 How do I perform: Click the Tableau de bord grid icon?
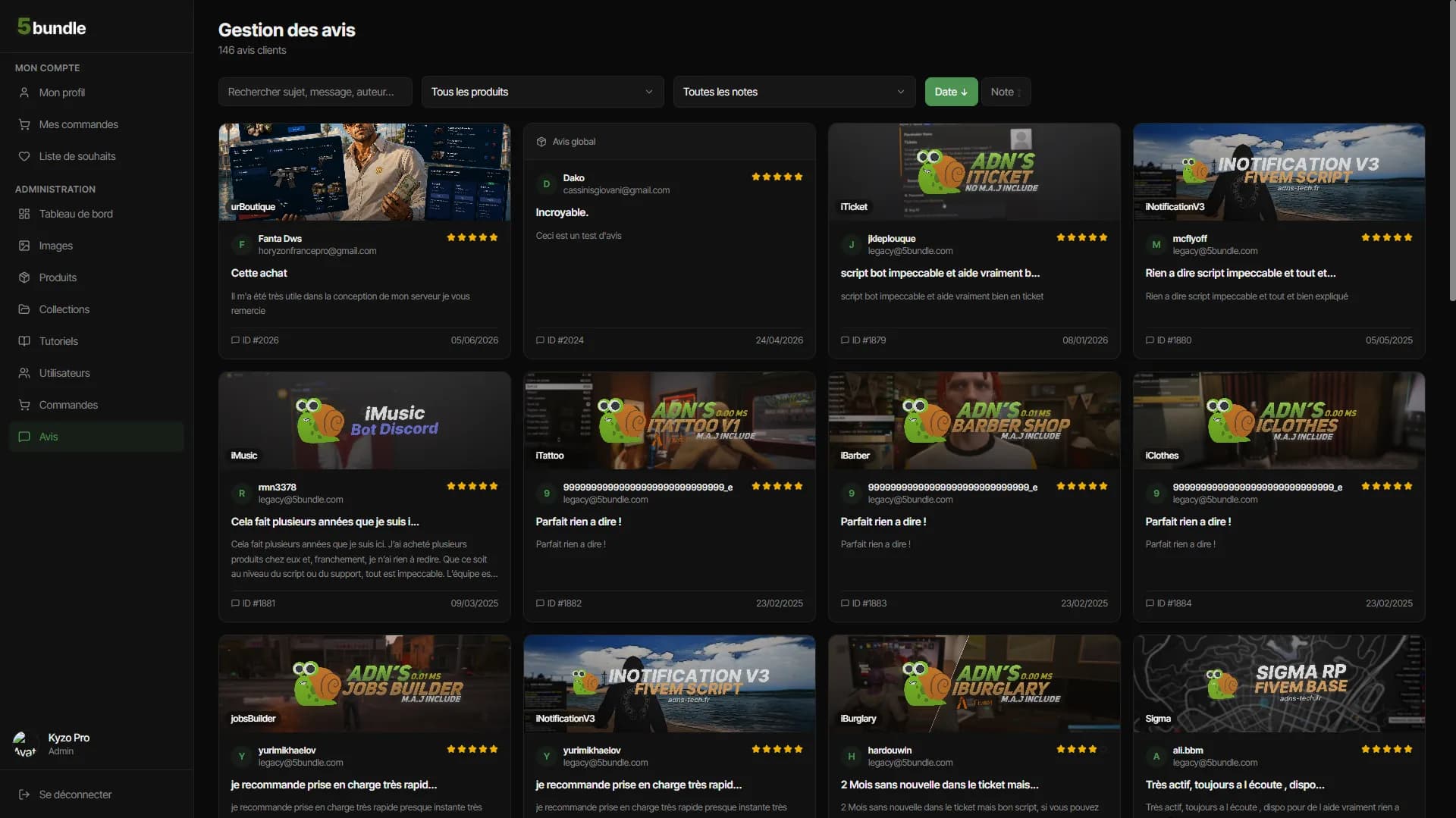pyautogui.click(x=24, y=214)
